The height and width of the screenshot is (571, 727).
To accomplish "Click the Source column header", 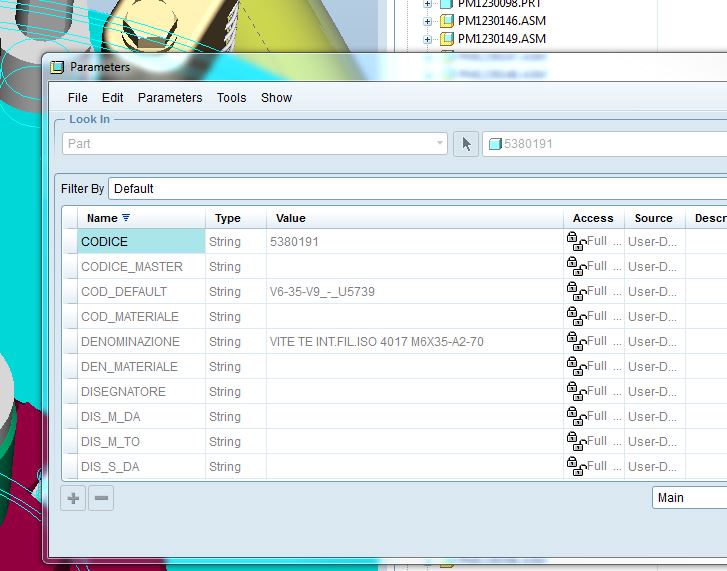I will point(654,218).
